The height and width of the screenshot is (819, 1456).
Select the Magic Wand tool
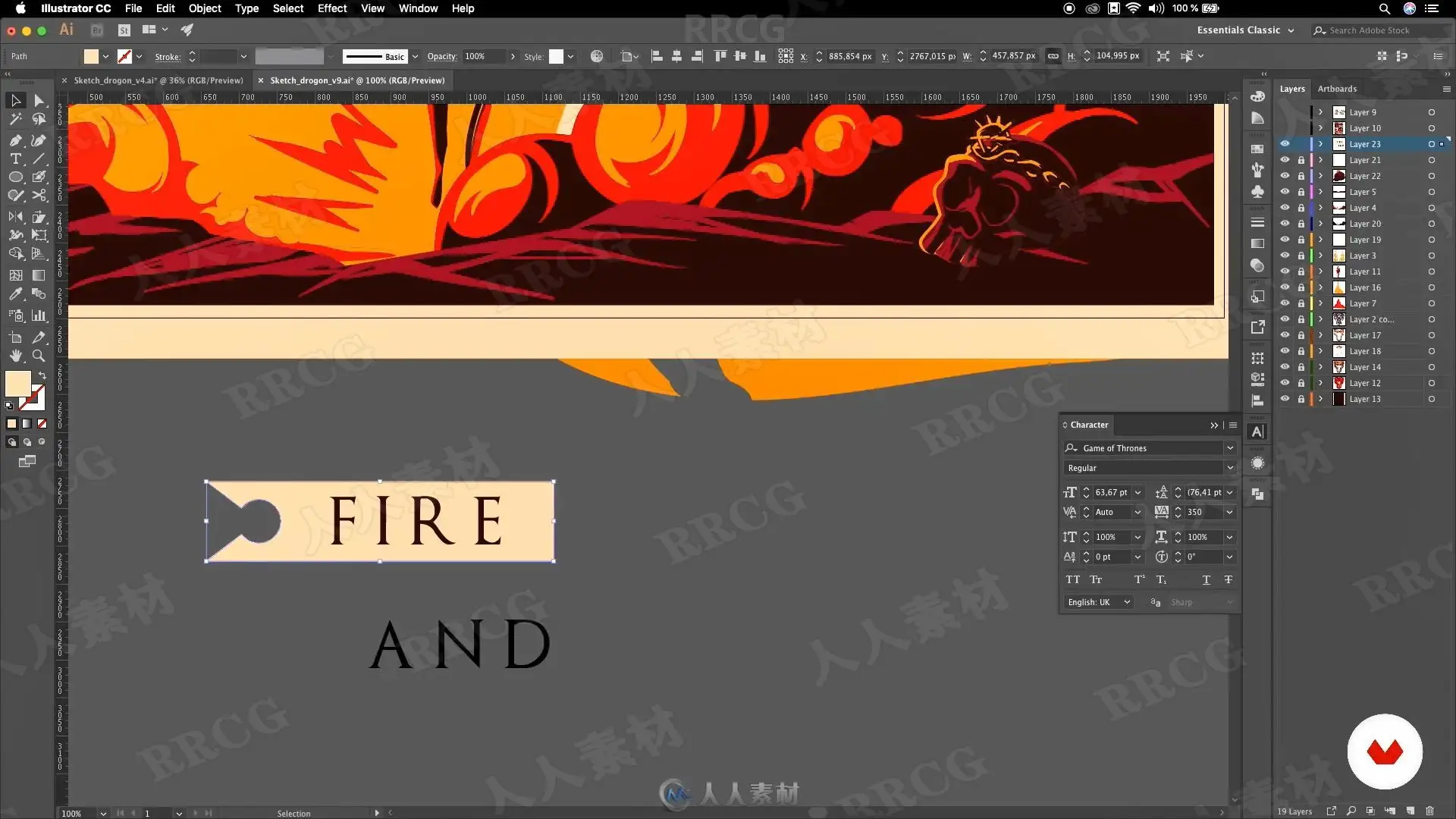coord(15,119)
